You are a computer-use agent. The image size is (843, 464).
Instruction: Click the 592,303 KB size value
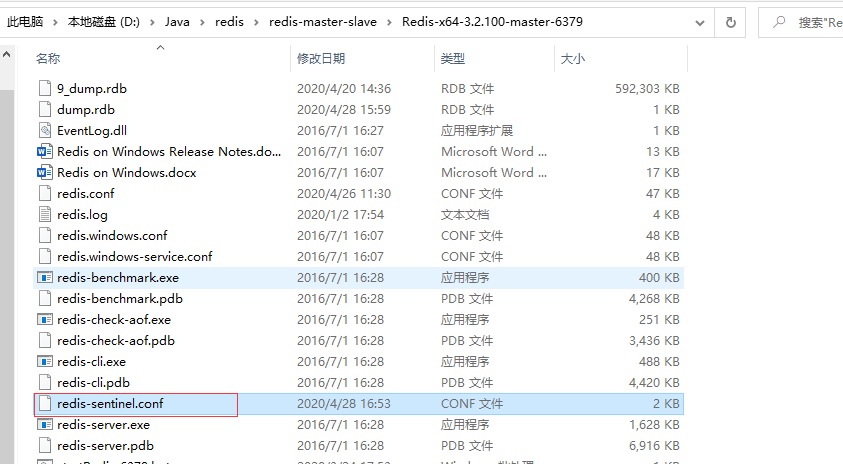[647, 89]
